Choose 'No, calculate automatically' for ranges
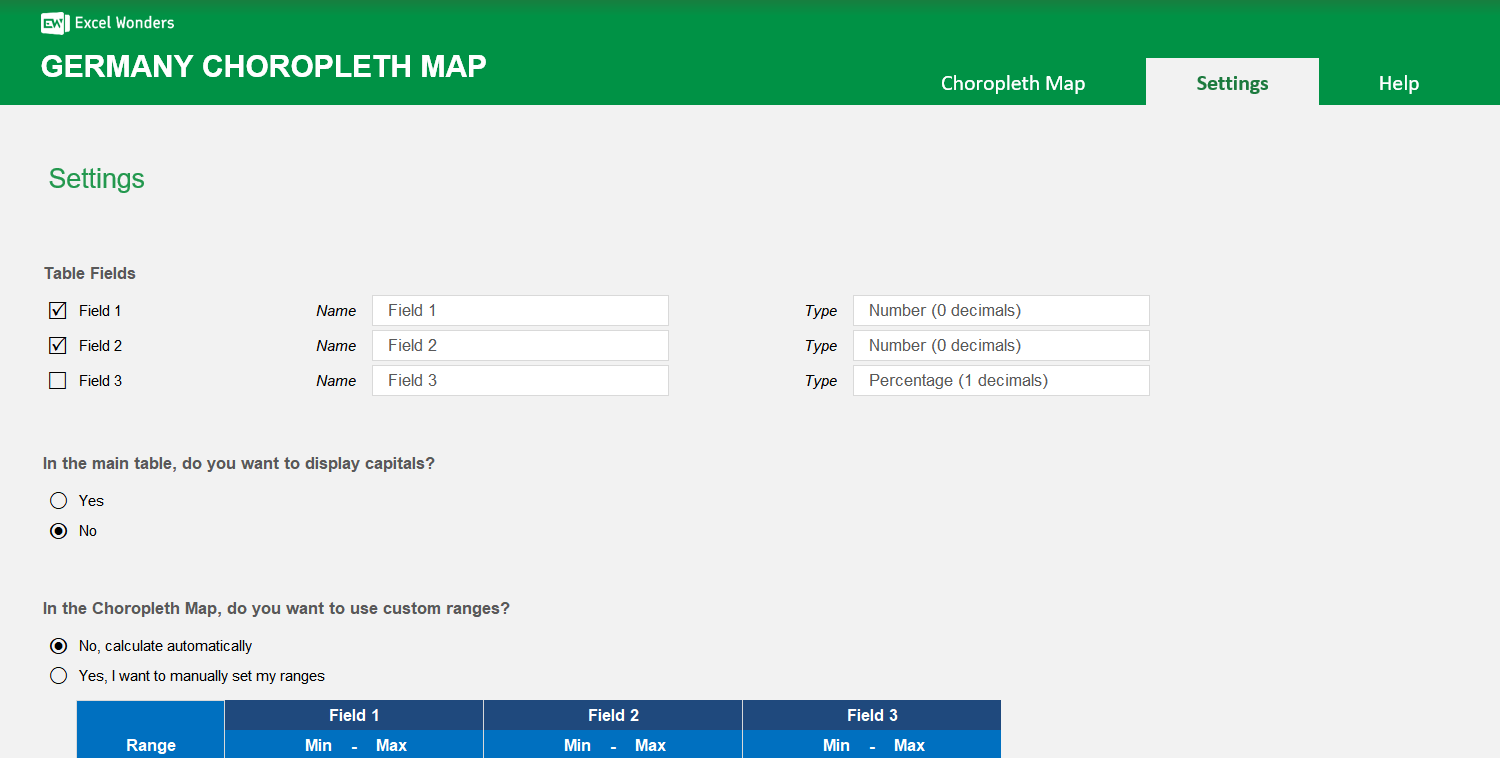 pyautogui.click(x=58, y=645)
